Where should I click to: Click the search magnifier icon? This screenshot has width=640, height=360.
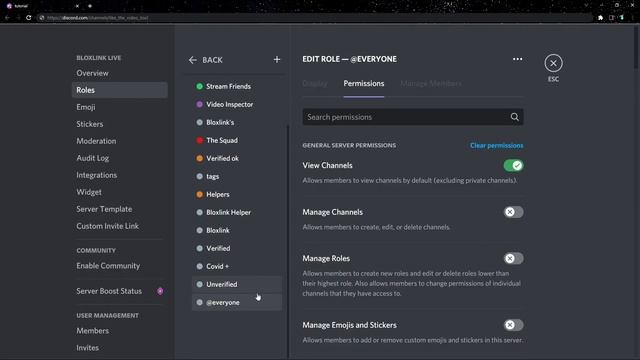[514, 117]
